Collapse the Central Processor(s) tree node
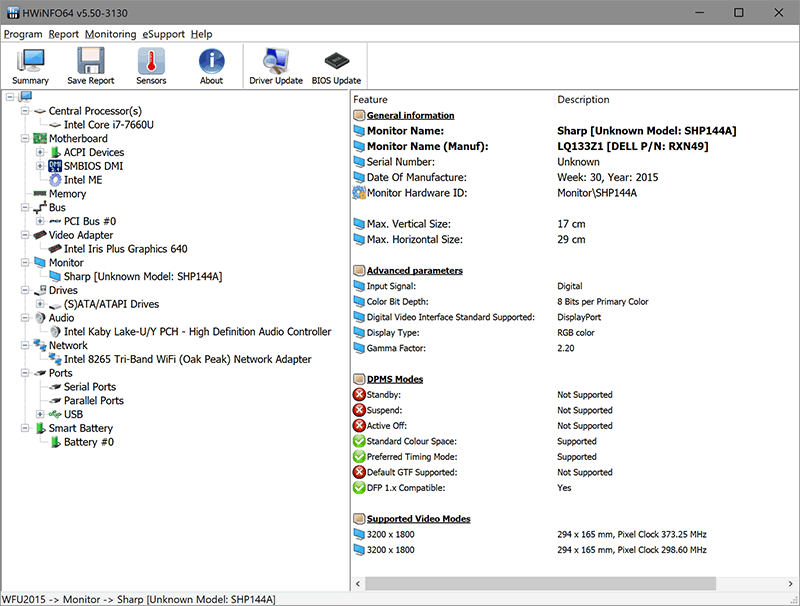 24,111
